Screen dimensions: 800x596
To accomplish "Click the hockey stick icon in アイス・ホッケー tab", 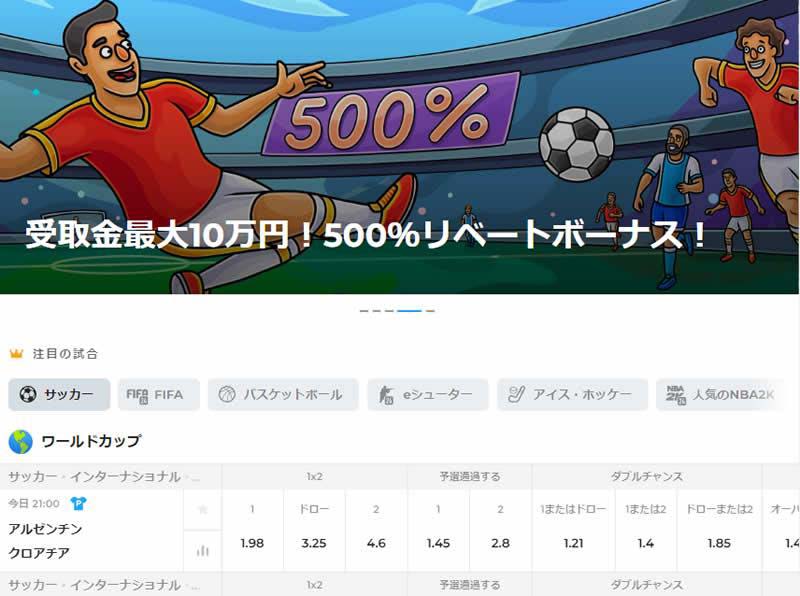I will (x=516, y=394).
